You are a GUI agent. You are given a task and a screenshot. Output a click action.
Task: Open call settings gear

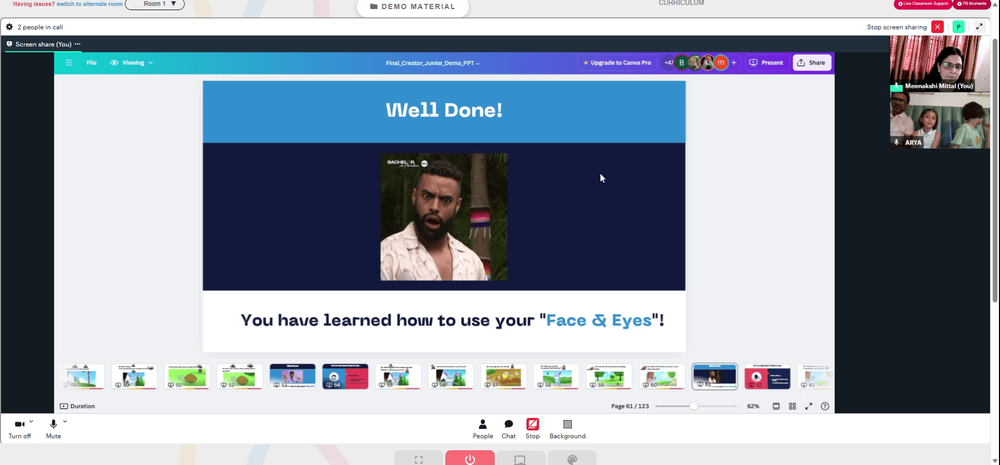point(10,27)
